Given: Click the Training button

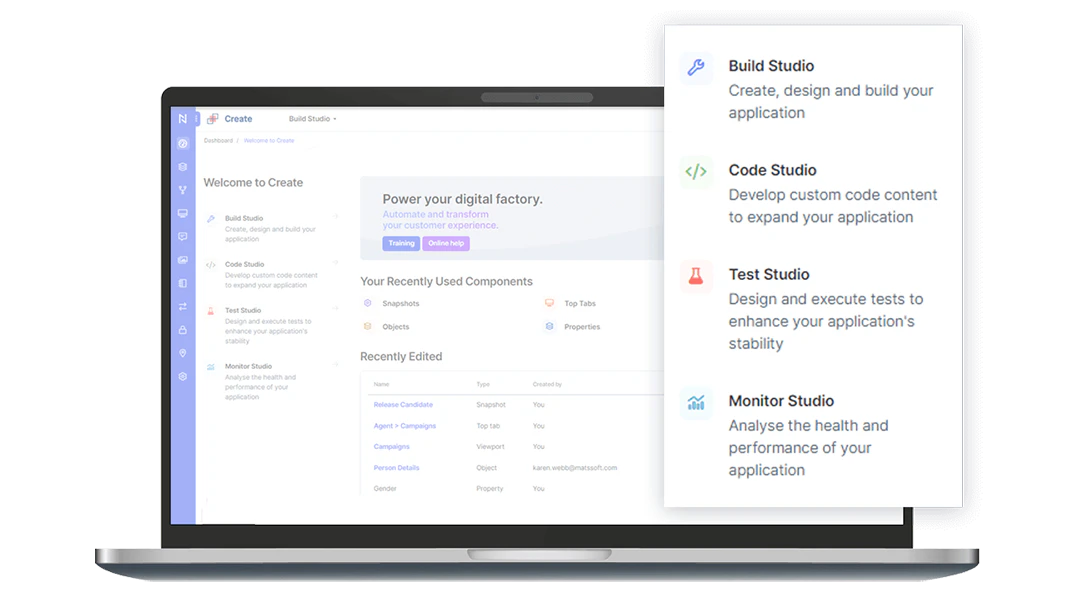Looking at the screenshot, I should pyautogui.click(x=401, y=243).
